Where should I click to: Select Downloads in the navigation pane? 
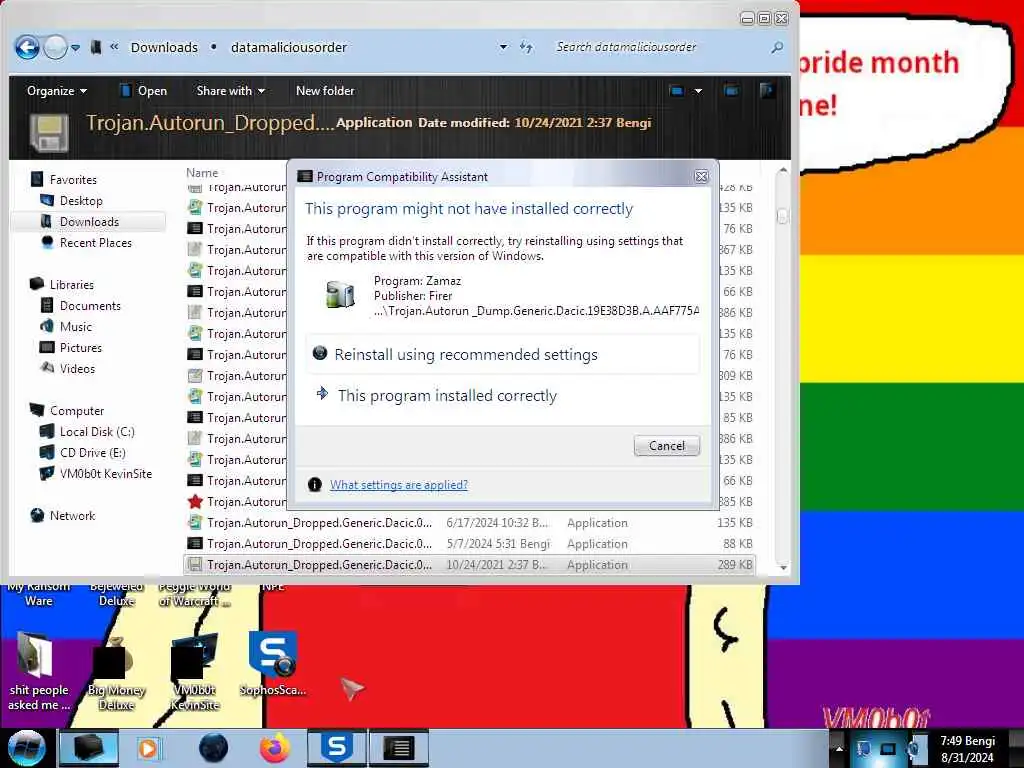[88, 221]
